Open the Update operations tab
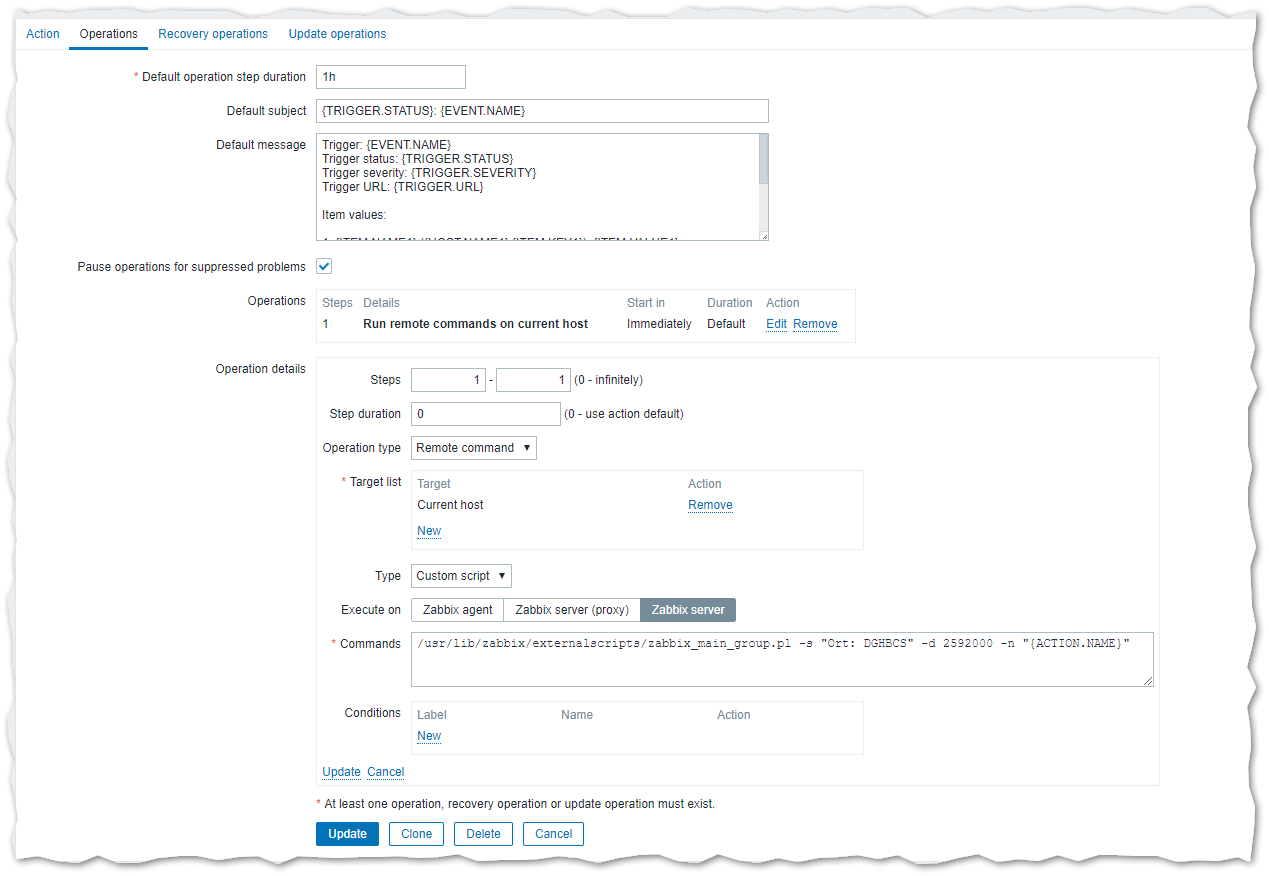1269x876 pixels. pyautogui.click(x=337, y=34)
